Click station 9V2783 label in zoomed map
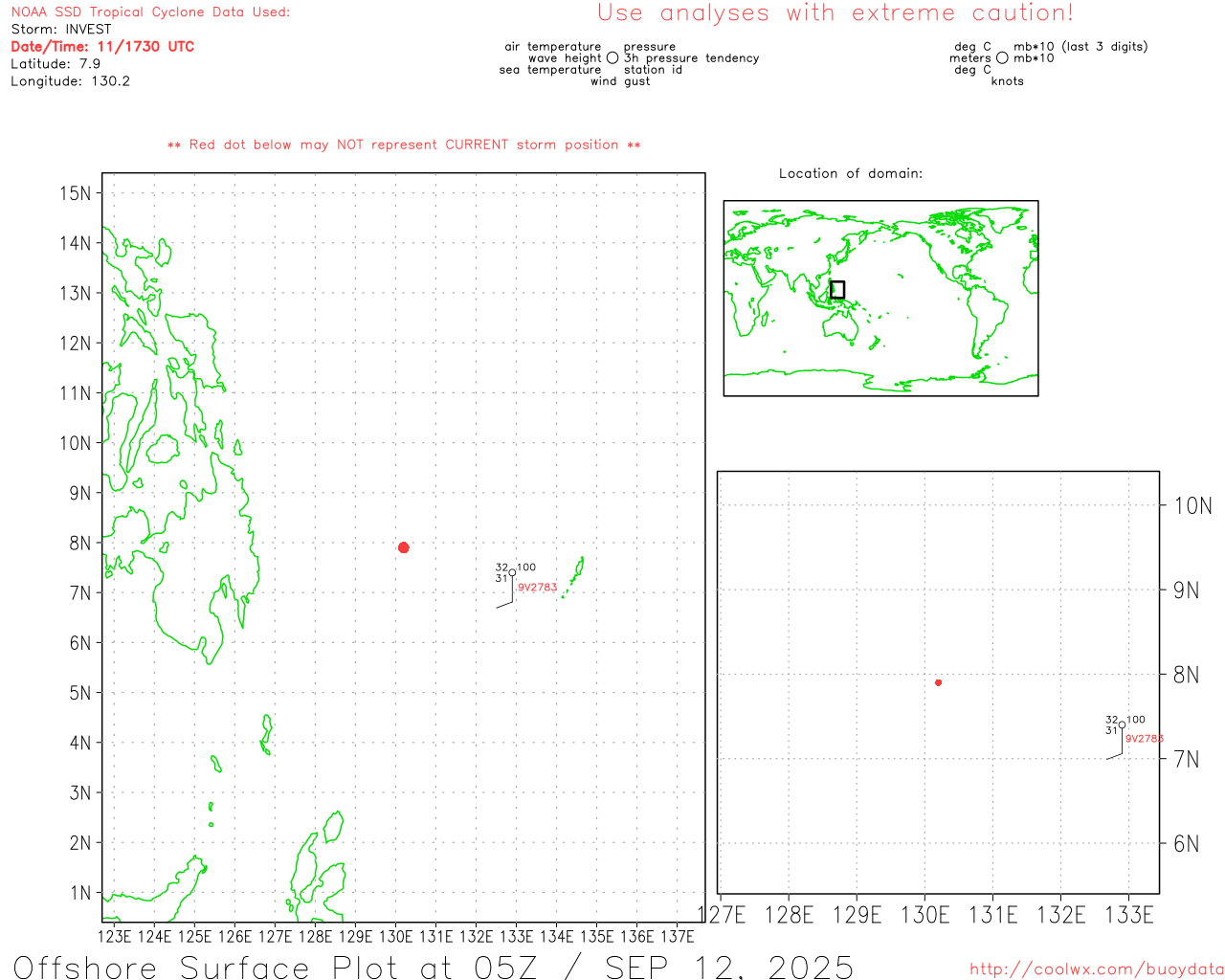 click(x=1145, y=739)
